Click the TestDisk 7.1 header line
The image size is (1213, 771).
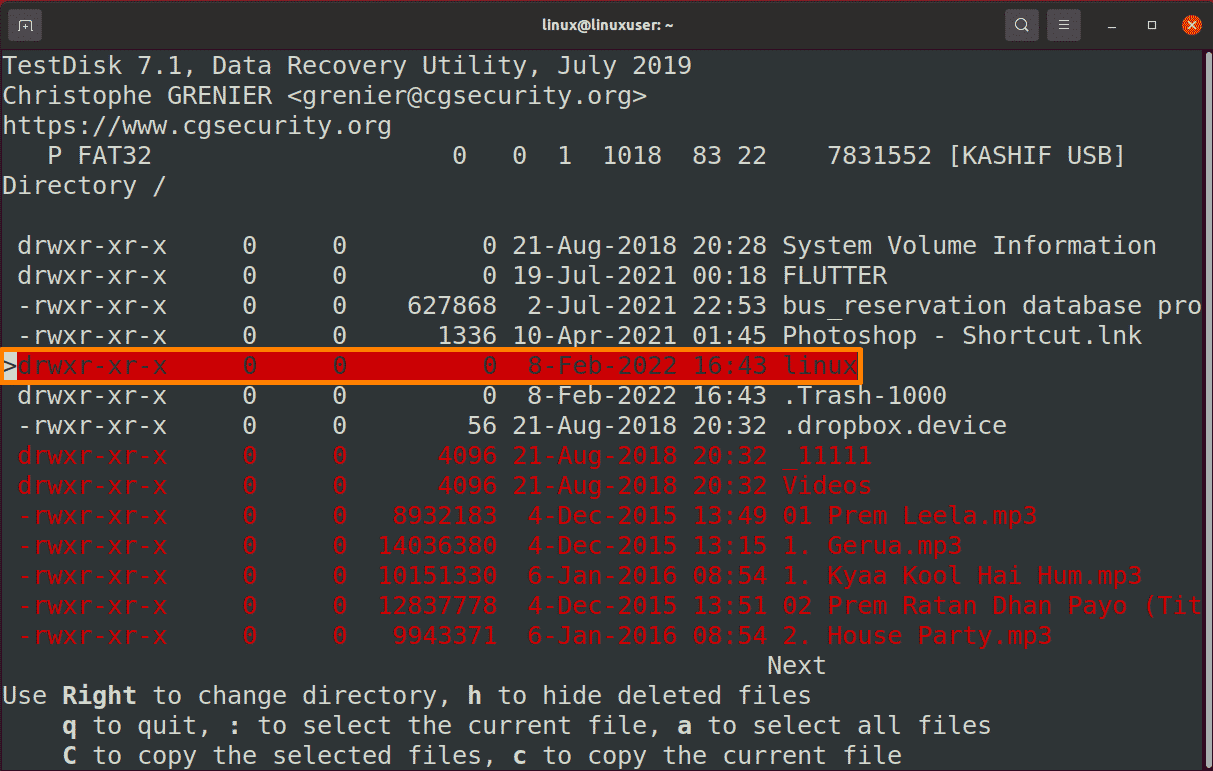pos(347,66)
